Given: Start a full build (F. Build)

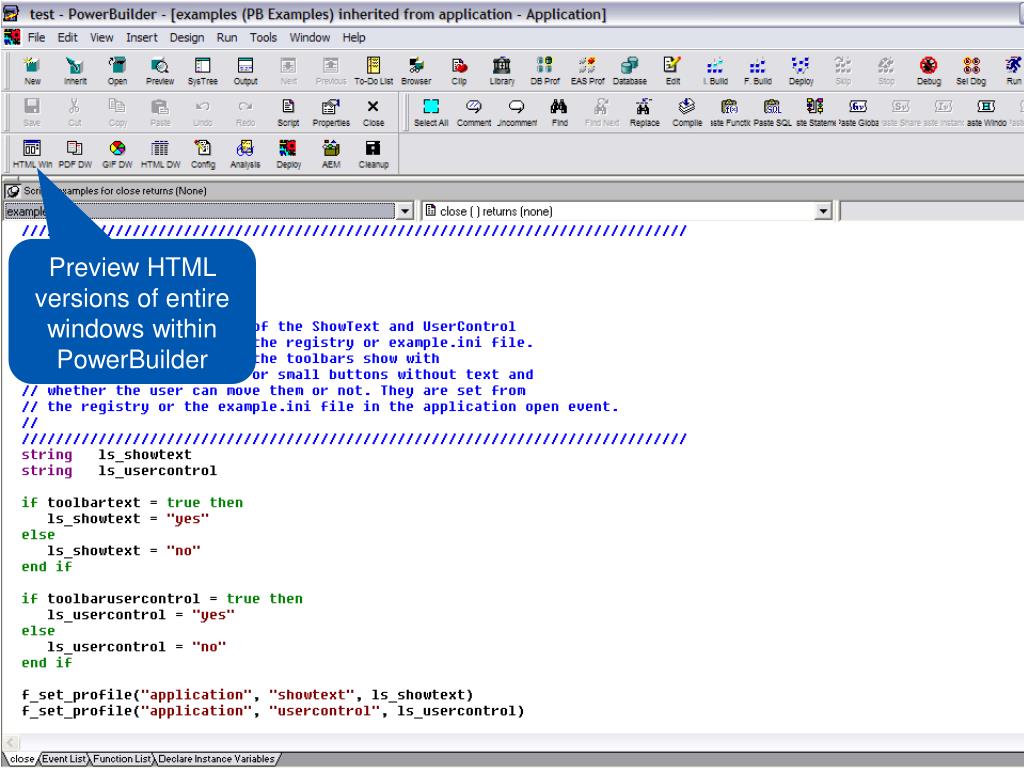Looking at the screenshot, I should (758, 71).
